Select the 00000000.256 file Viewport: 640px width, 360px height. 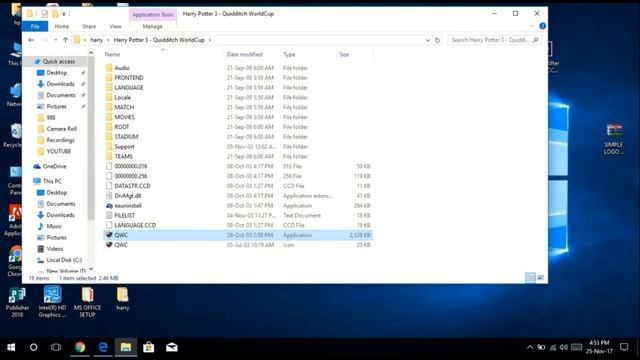click(x=131, y=176)
